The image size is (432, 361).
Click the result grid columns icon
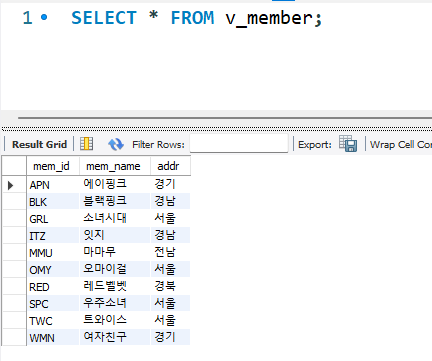(87, 144)
